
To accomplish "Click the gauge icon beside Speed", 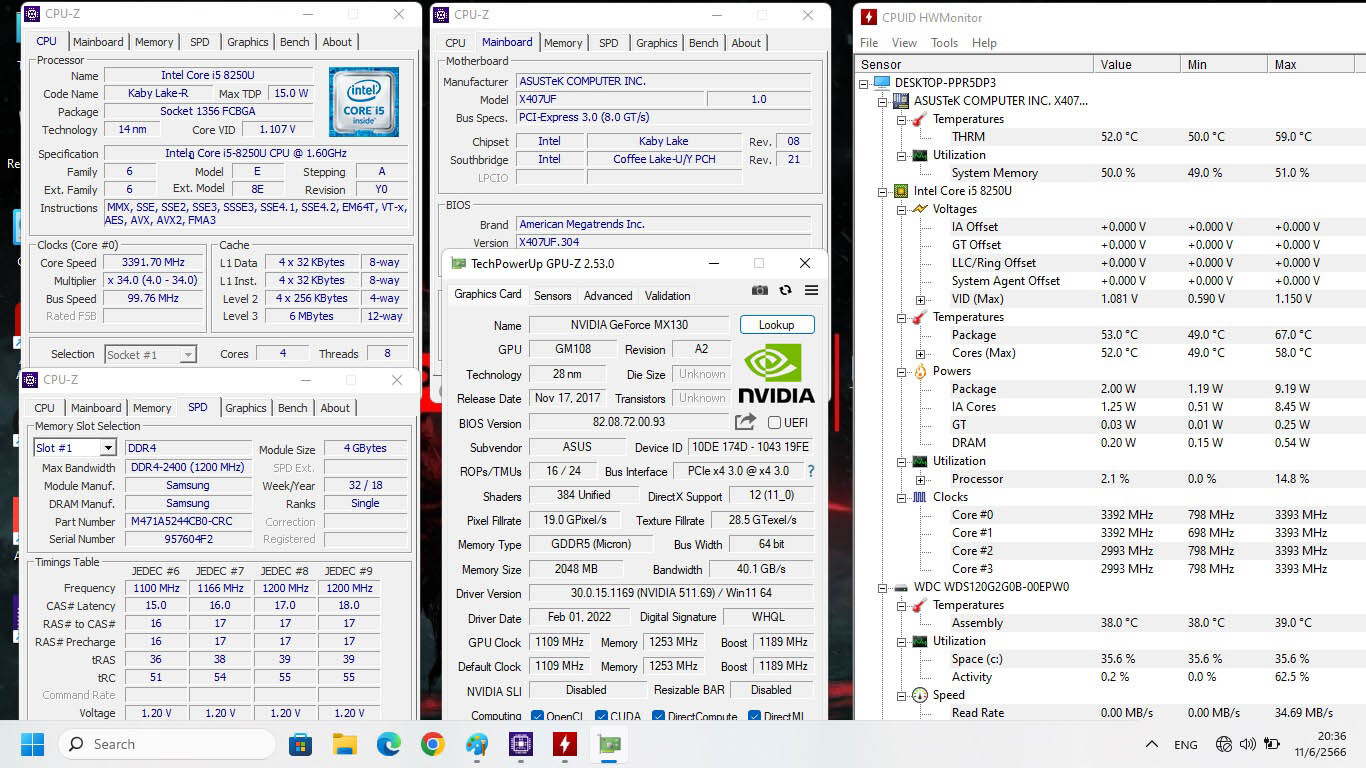I will pos(919,695).
